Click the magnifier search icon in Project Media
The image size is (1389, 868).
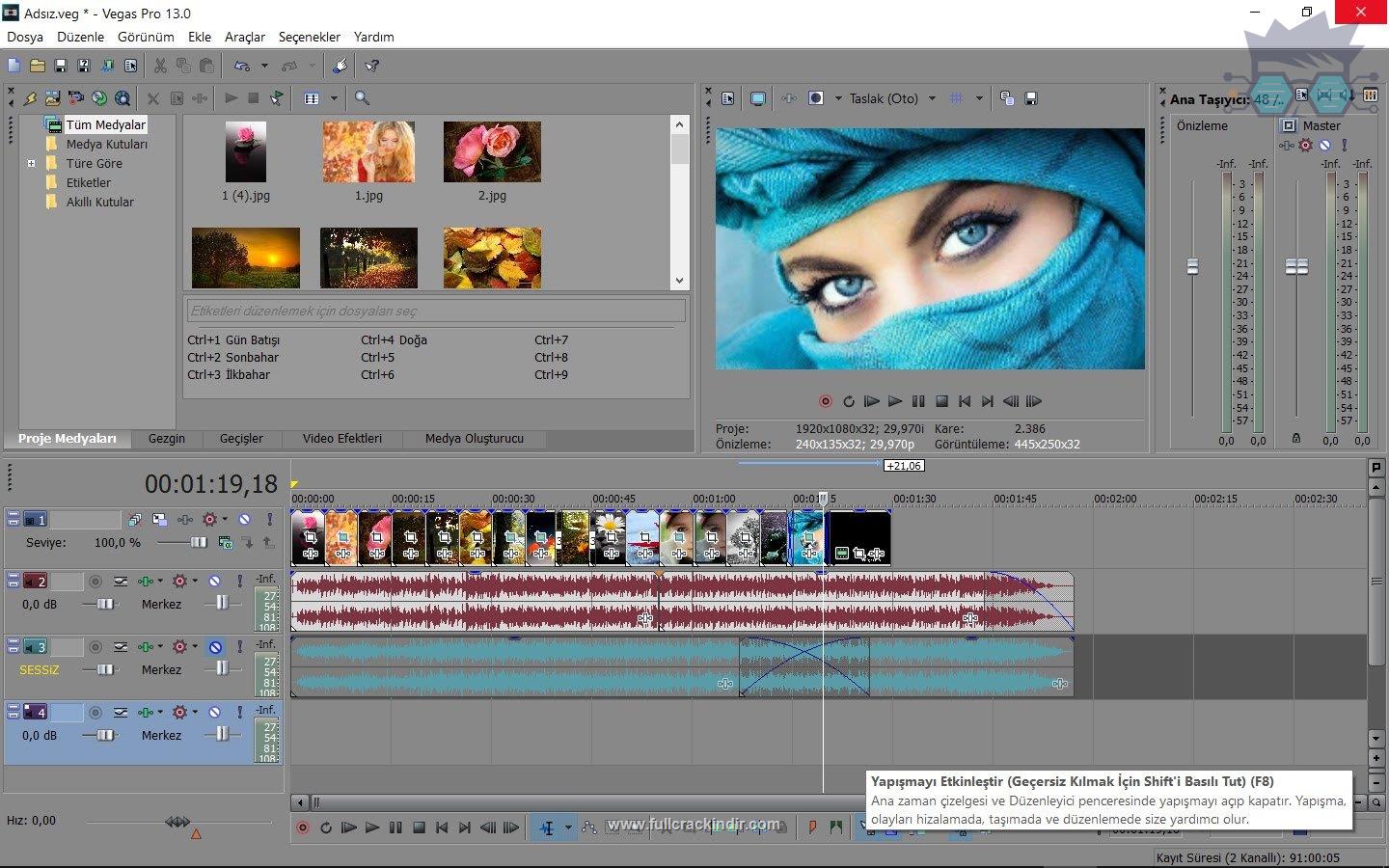pyautogui.click(x=362, y=98)
